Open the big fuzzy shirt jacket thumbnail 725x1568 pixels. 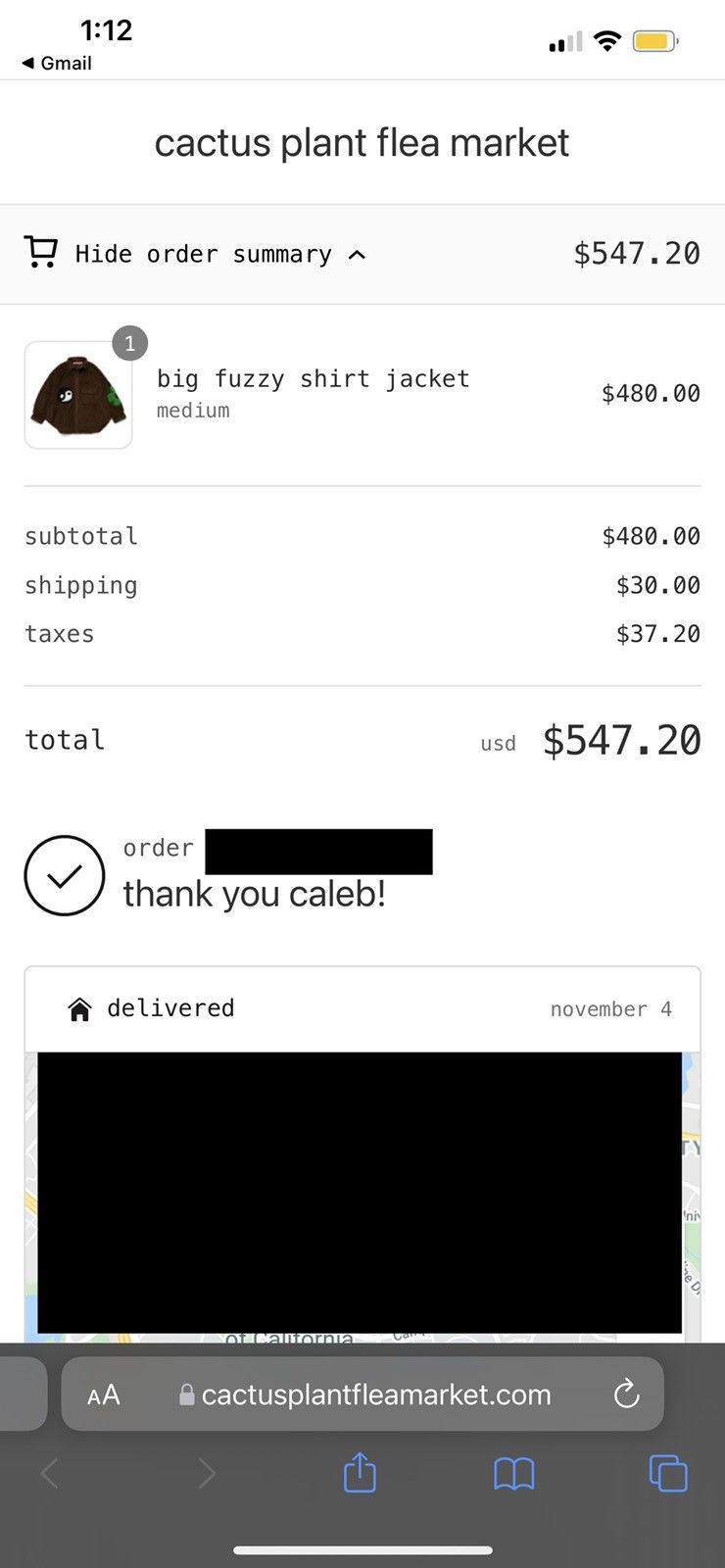pos(78,395)
